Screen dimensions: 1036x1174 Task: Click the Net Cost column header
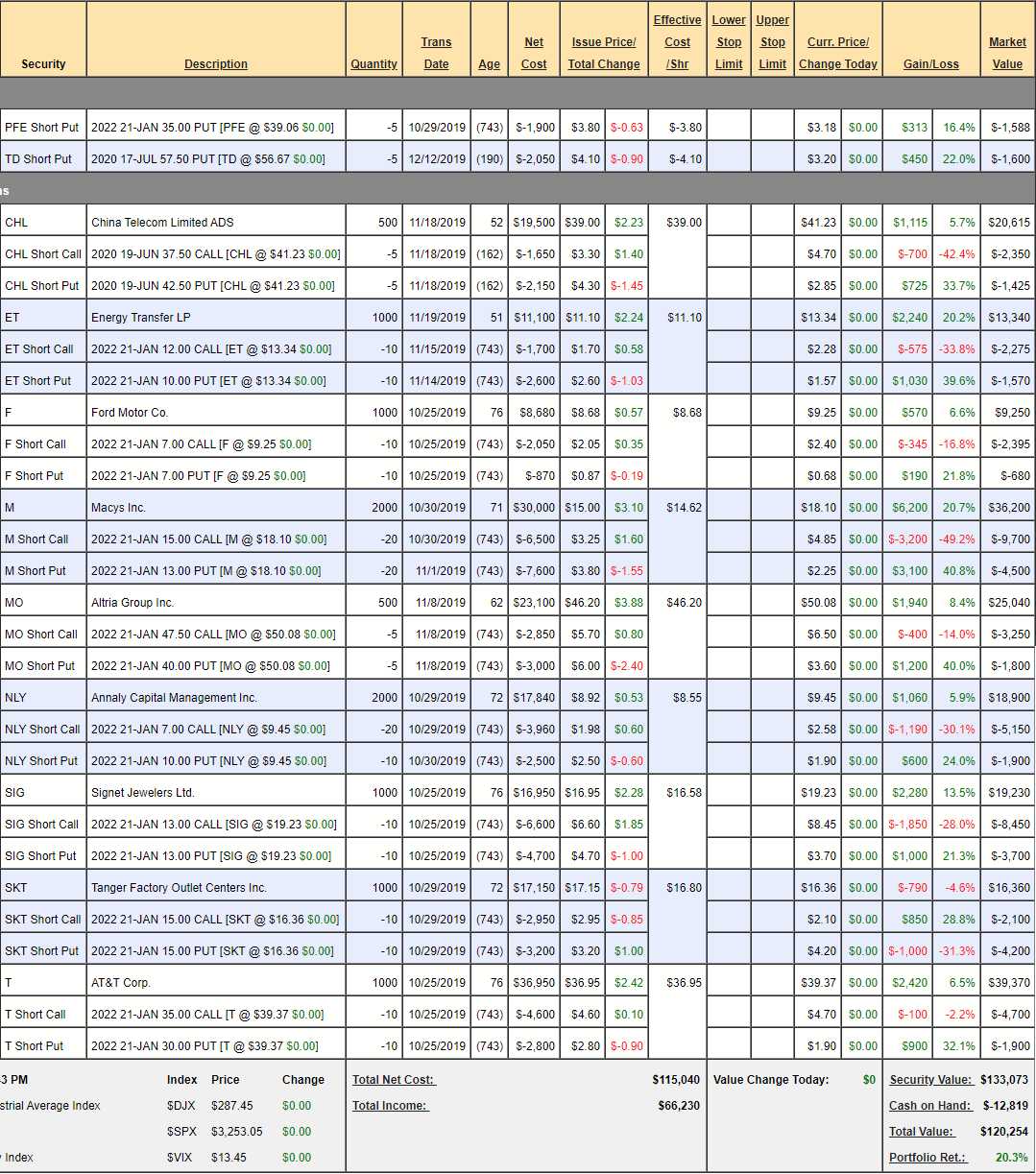click(x=534, y=53)
